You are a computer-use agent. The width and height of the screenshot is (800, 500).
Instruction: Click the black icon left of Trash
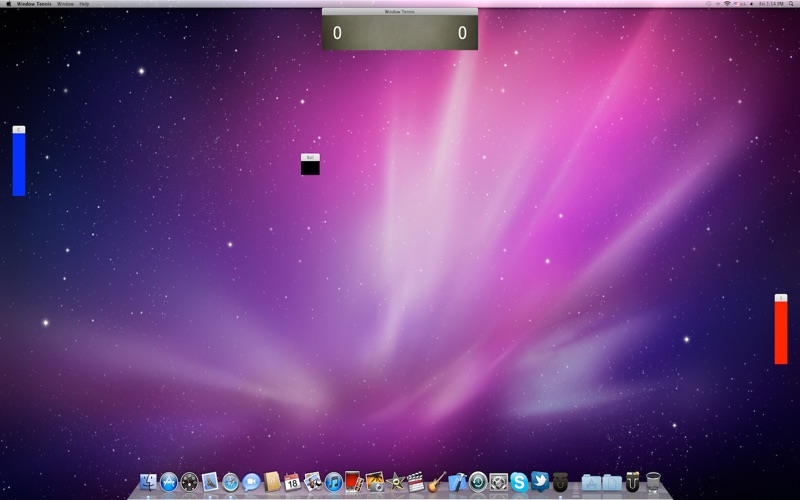633,482
